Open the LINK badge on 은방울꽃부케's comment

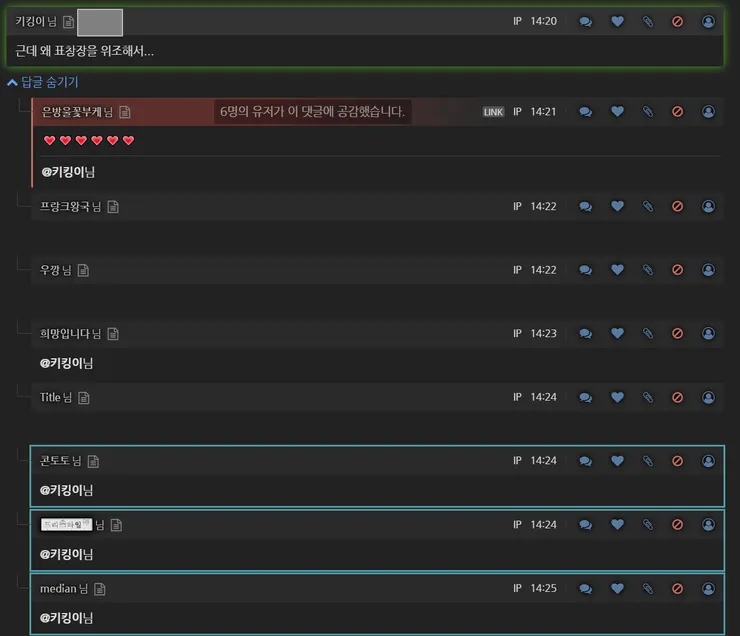tap(493, 112)
